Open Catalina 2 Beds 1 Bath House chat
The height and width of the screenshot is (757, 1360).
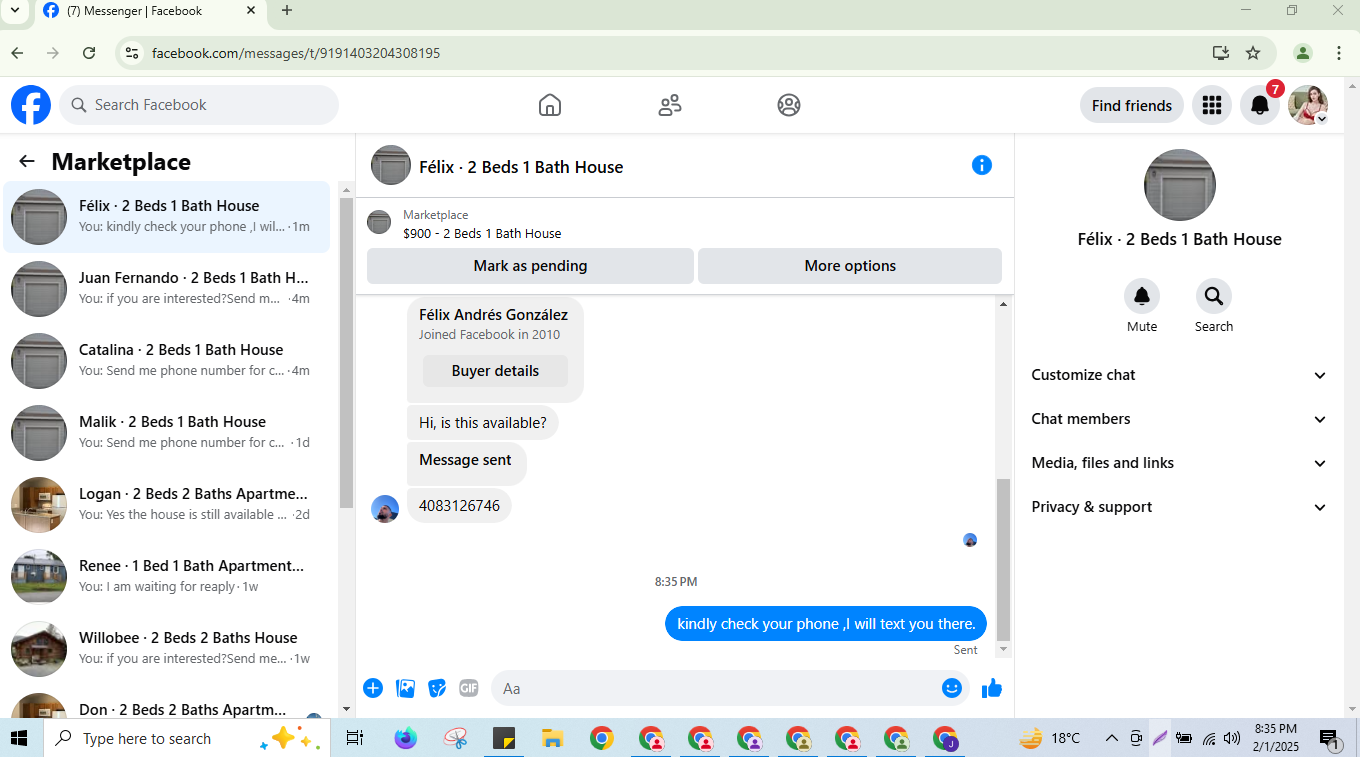(x=167, y=361)
